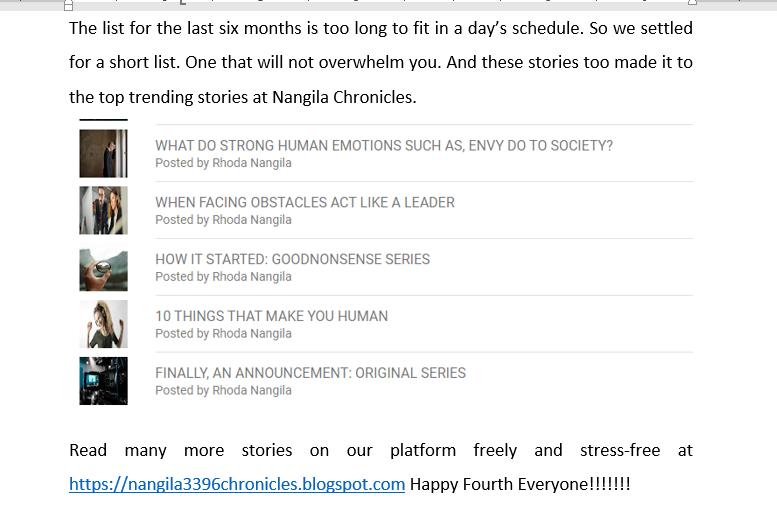Viewport: 777px width, 507px height.
Task: Open 'Finally, An Announcement: Original Series' title
Action: pyautogui.click(x=310, y=373)
